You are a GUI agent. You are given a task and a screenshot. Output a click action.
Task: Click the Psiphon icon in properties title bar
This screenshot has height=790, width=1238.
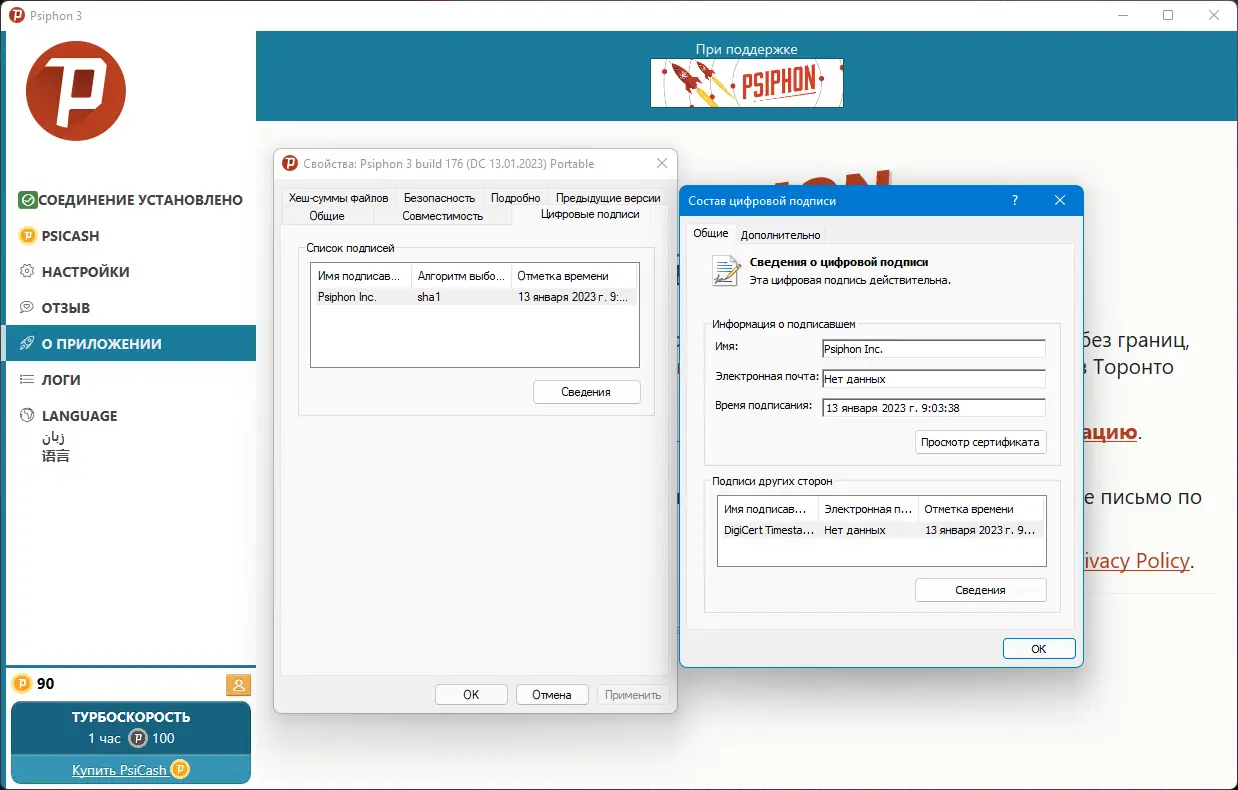(290, 164)
